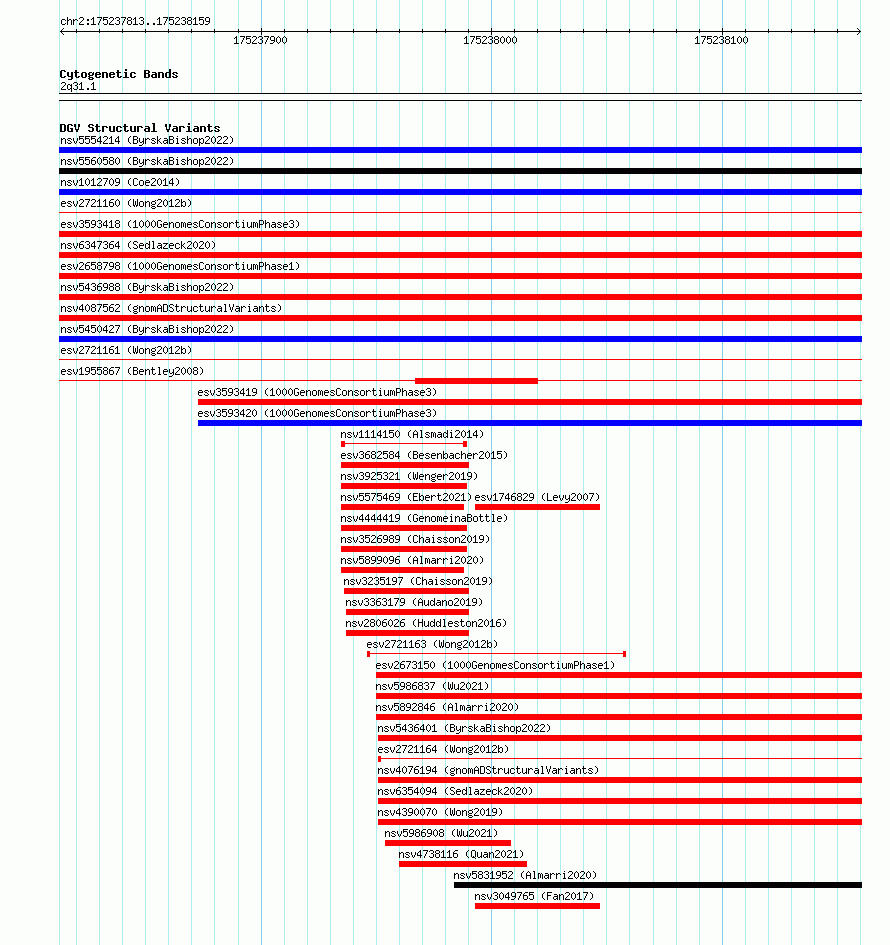The height and width of the screenshot is (945, 890).
Task: Select esv2721164 (Wong2012b) label
Action: point(443,750)
